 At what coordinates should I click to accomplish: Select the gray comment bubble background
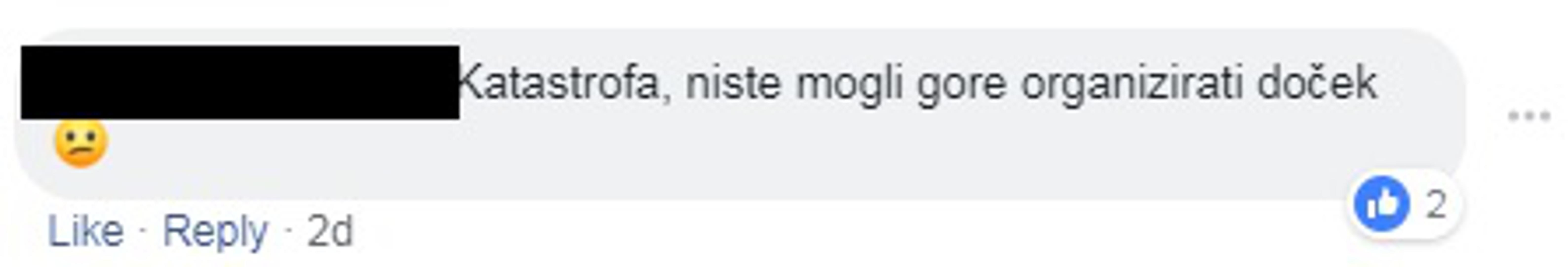coord(740,114)
